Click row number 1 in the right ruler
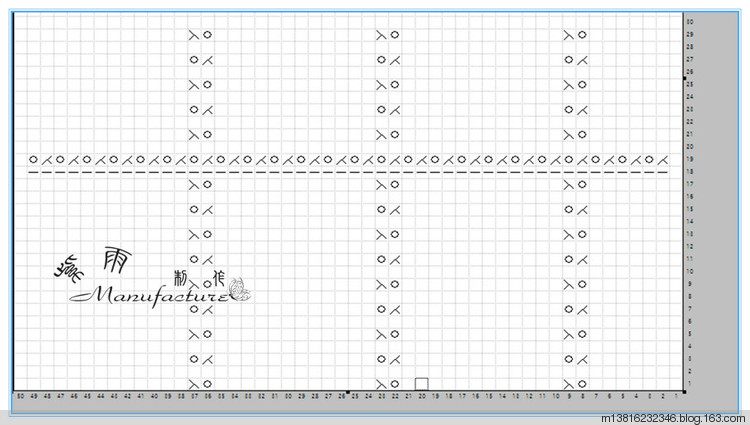Viewport: 750px width, 425px height. coord(690,383)
